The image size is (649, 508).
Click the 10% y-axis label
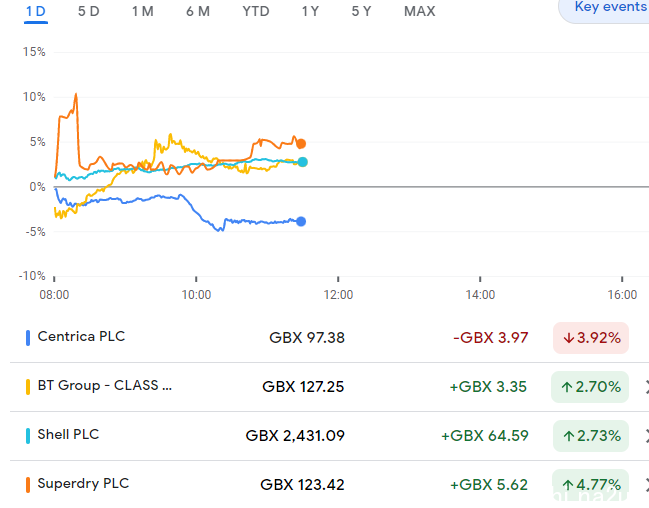tap(34, 97)
